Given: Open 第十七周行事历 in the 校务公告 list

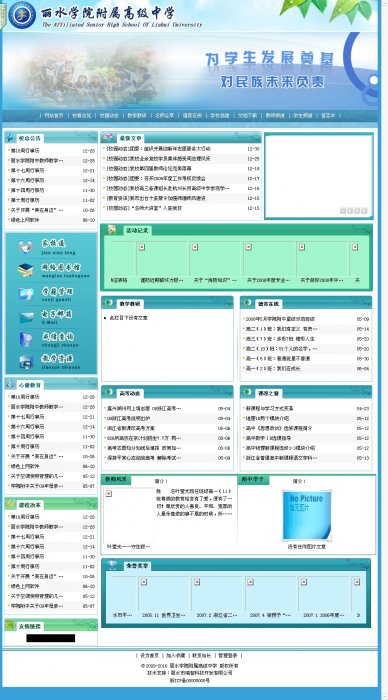Looking at the screenshot, I should click(x=28, y=171).
